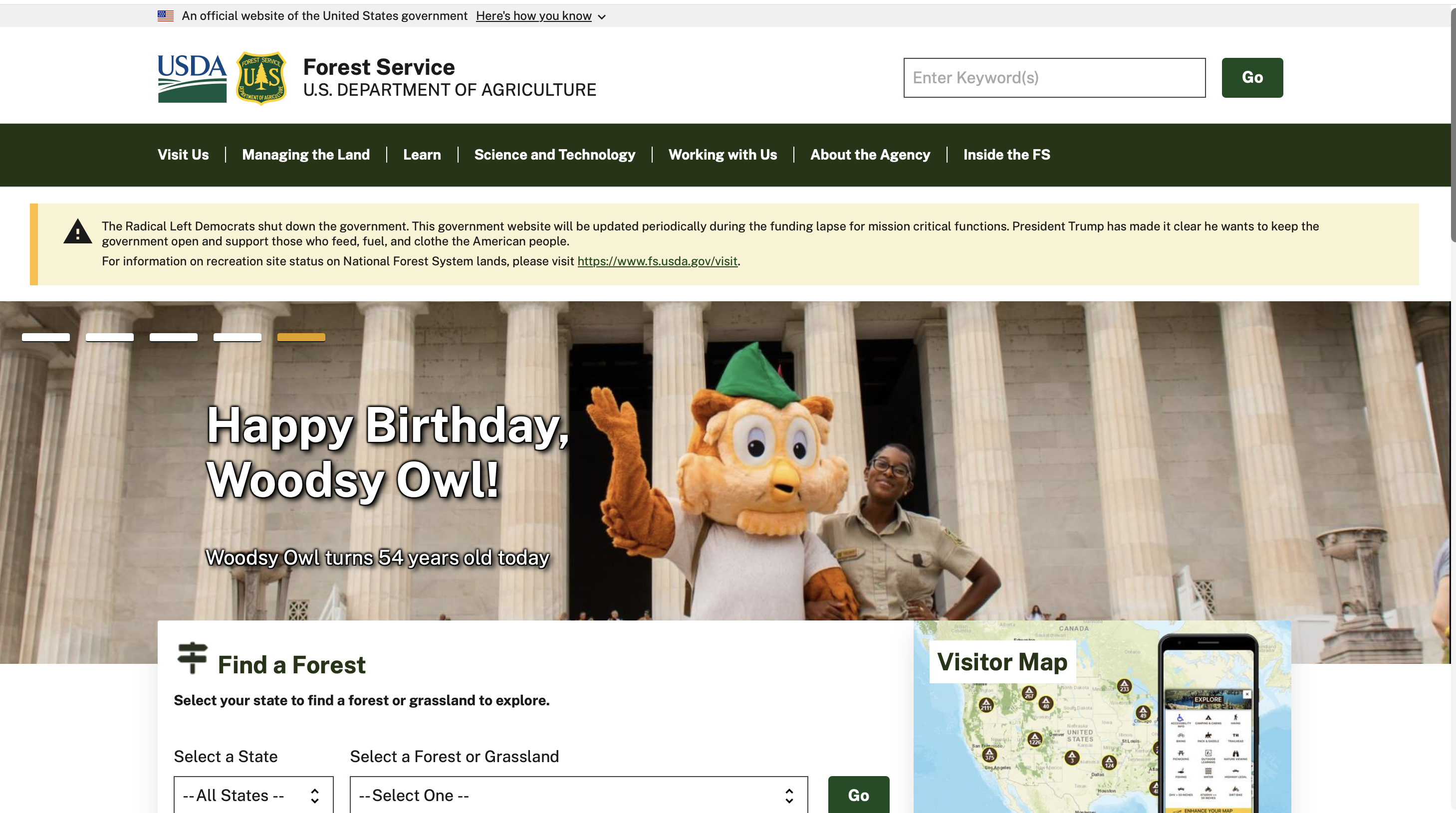1456x813 pixels.
Task: Select the second carousel slide indicator
Action: [110, 337]
